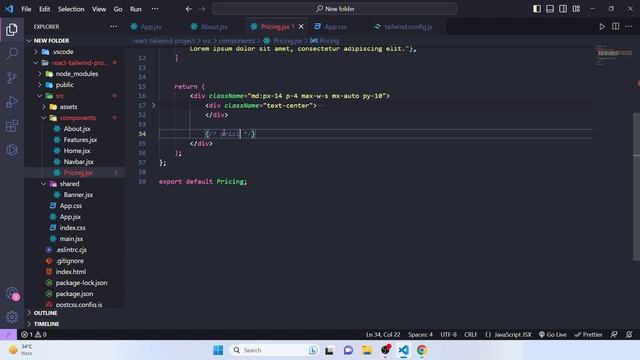Open the Search view in activity bar
The image size is (640, 360).
click(x=12, y=53)
